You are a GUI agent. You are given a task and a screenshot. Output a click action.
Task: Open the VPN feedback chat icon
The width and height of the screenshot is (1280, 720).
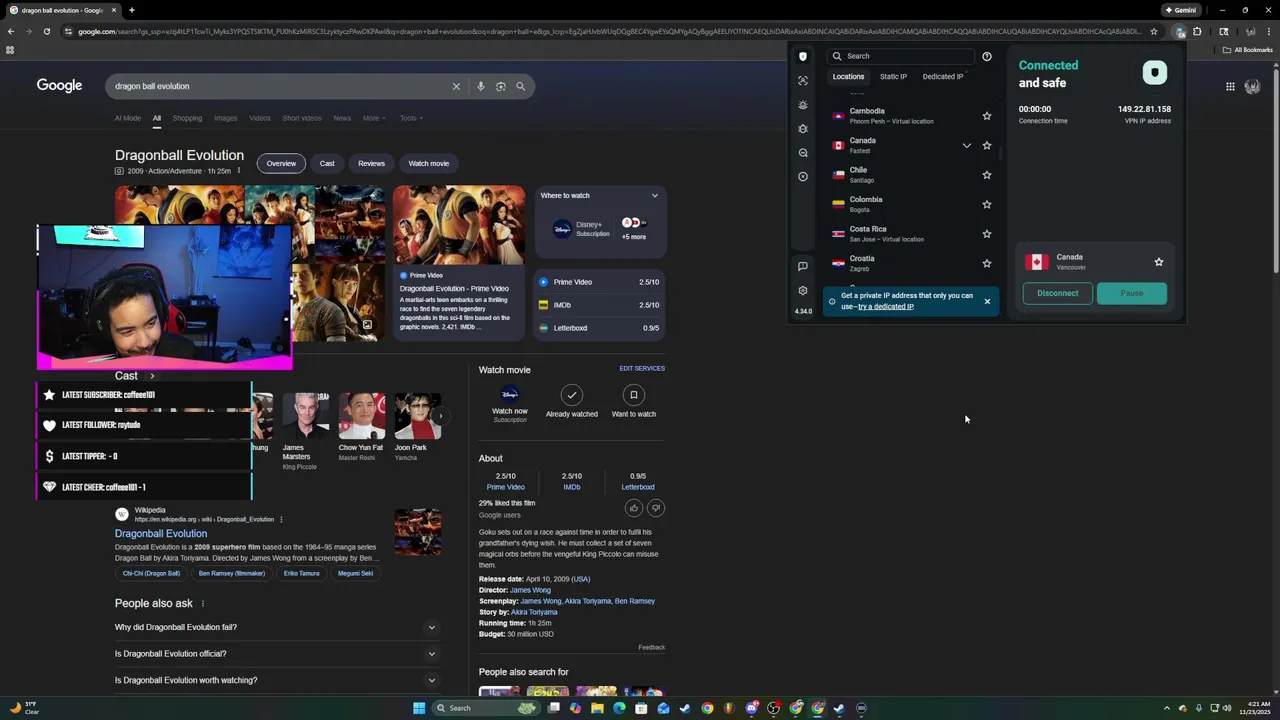[803, 266]
